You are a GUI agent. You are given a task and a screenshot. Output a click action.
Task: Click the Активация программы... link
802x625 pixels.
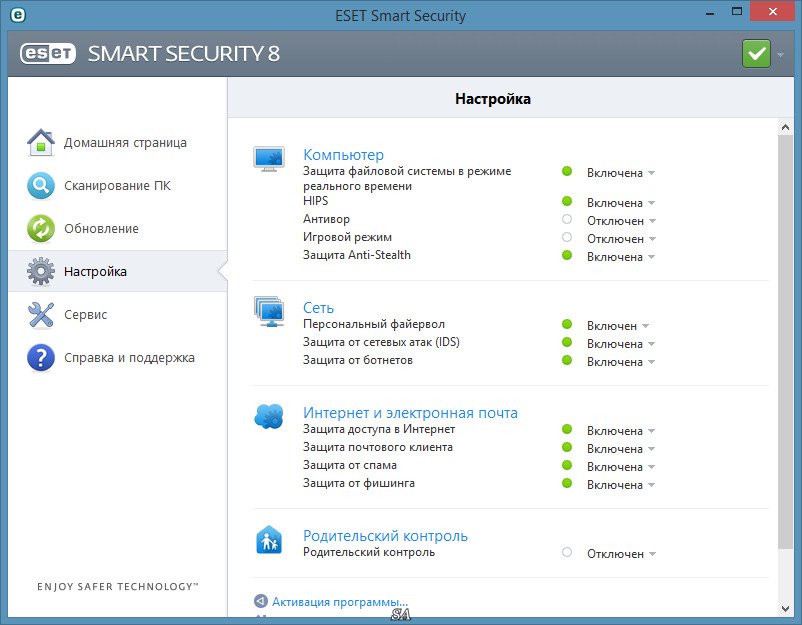(340, 601)
